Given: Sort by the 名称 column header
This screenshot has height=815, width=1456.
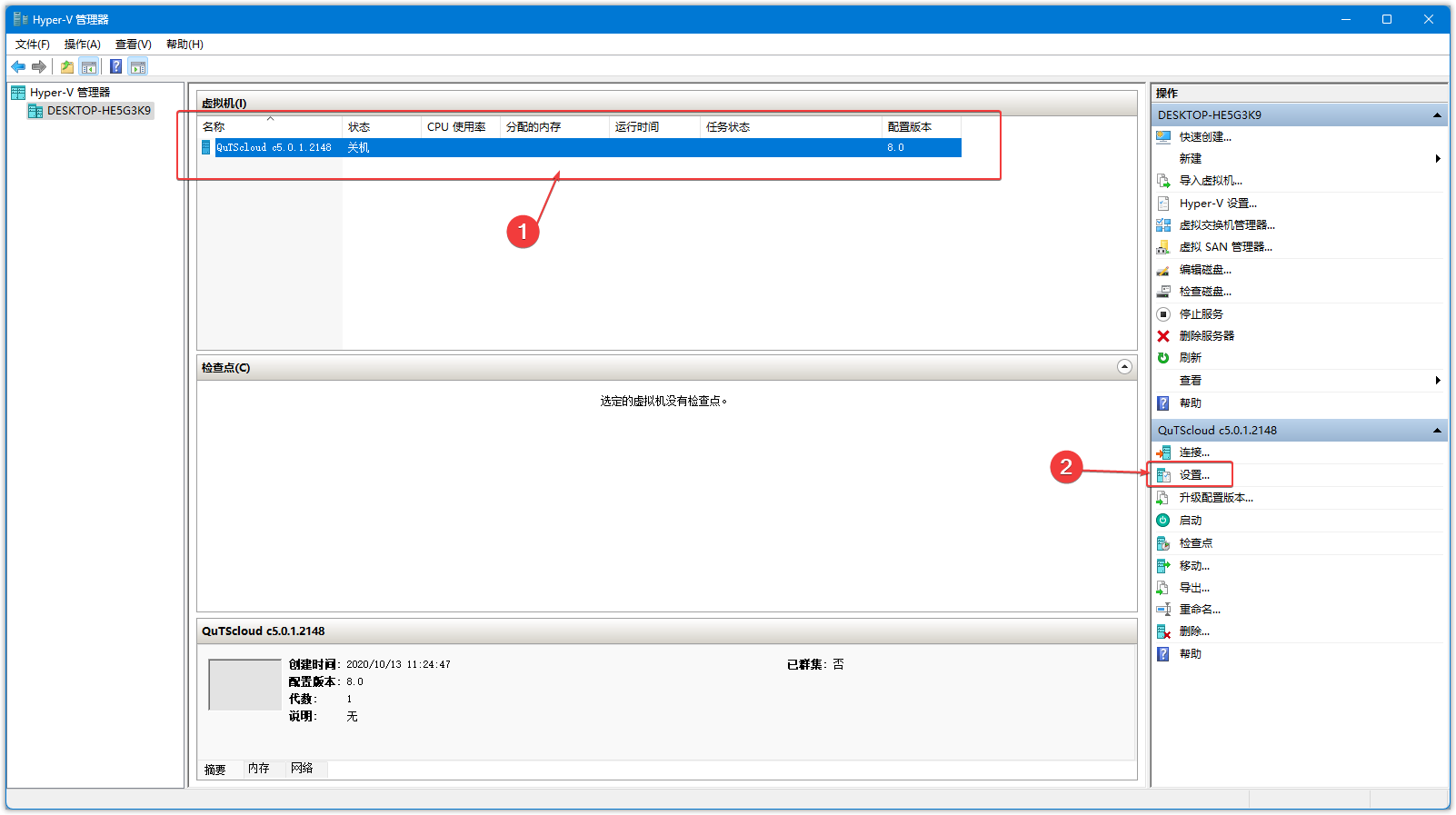Looking at the screenshot, I should tap(270, 127).
